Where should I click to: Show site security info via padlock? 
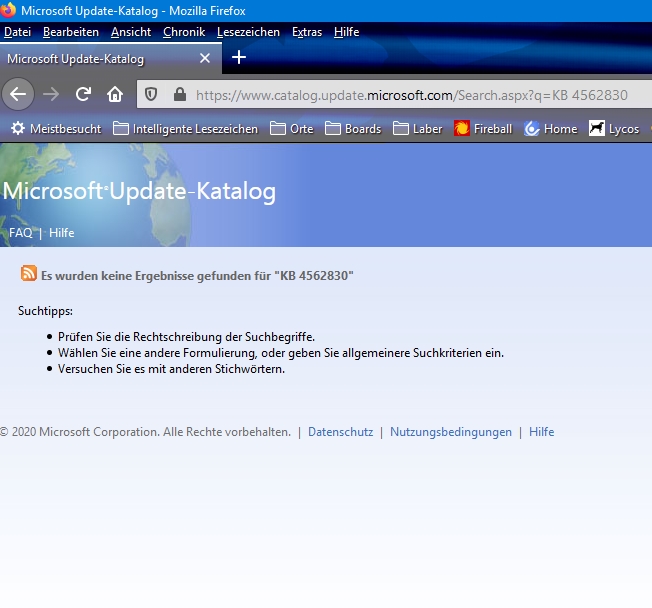click(180, 95)
